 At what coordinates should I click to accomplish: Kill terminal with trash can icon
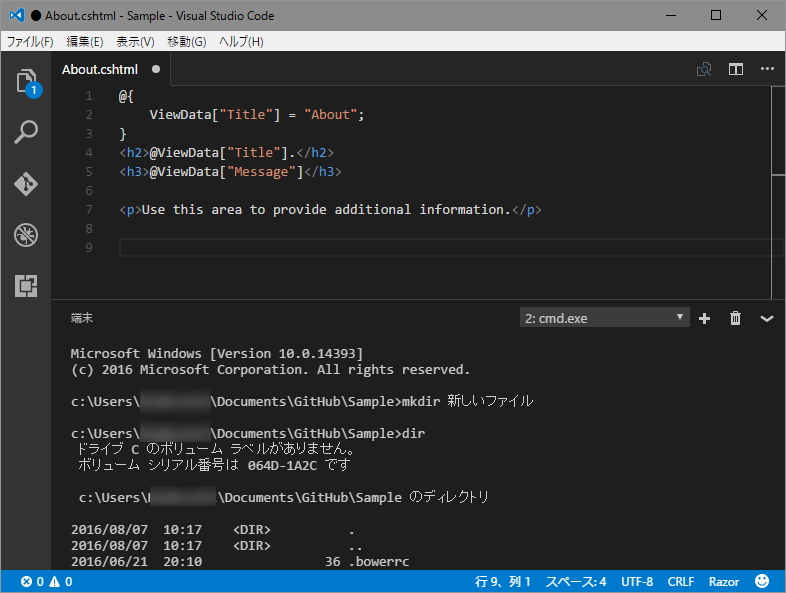735,318
